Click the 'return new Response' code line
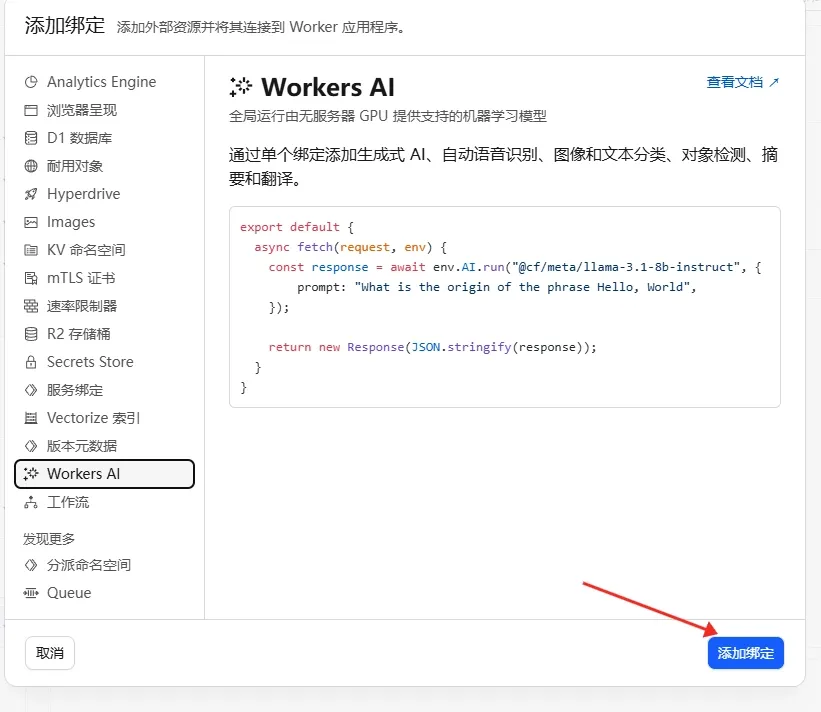The height and width of the screenshot is (712, 821). click(432, 347)
